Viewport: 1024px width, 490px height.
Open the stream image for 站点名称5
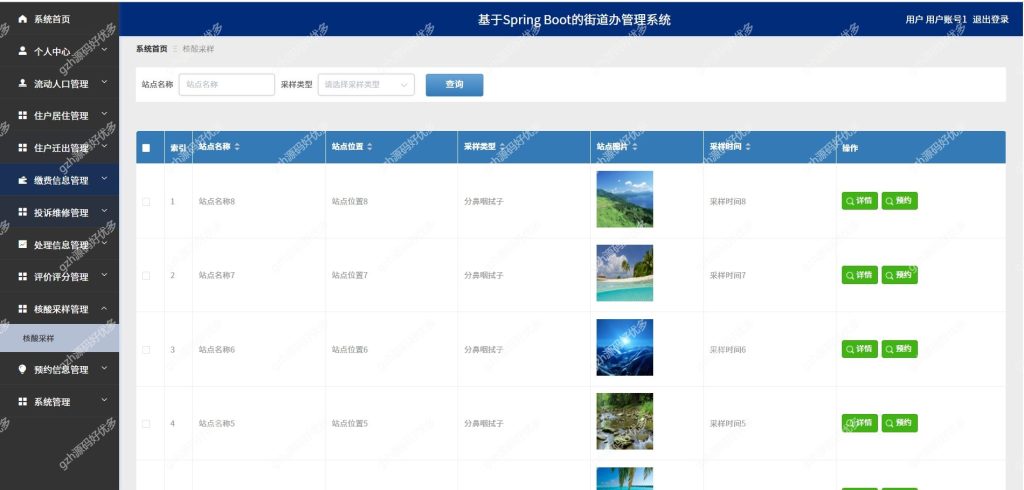point(624,421)
